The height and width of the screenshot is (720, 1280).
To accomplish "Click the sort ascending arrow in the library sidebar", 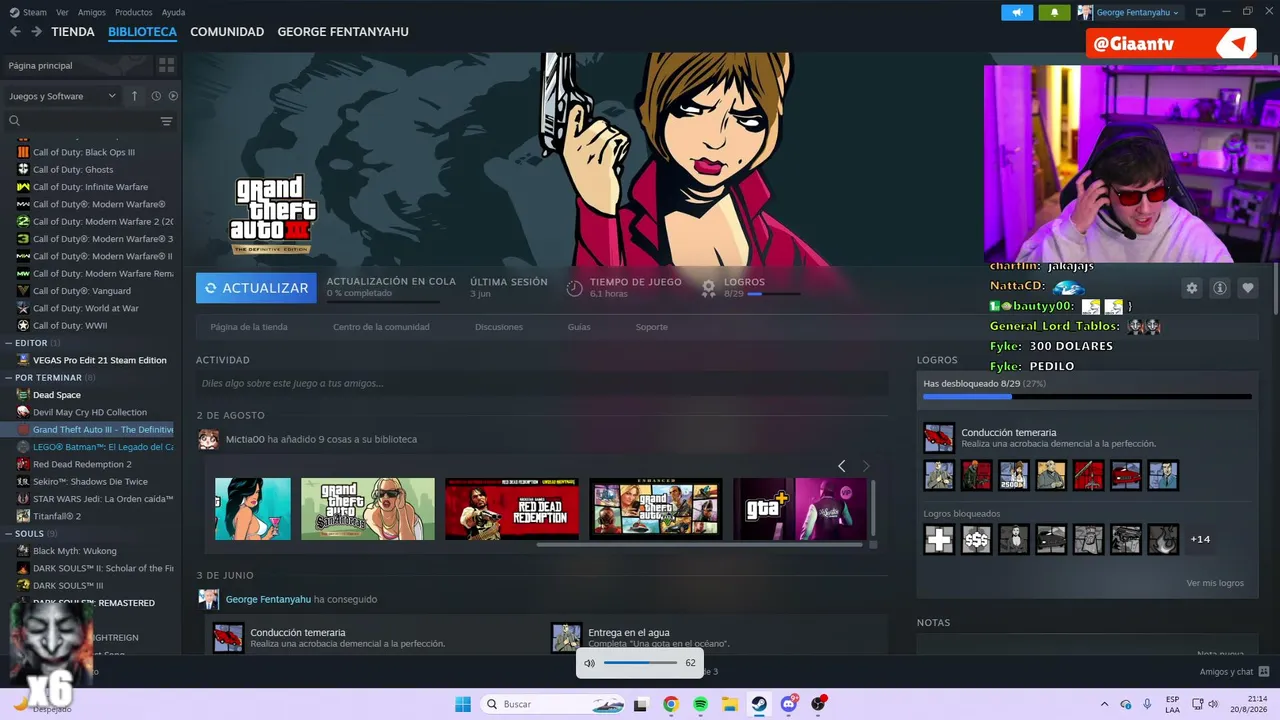I will coord(135,96).
